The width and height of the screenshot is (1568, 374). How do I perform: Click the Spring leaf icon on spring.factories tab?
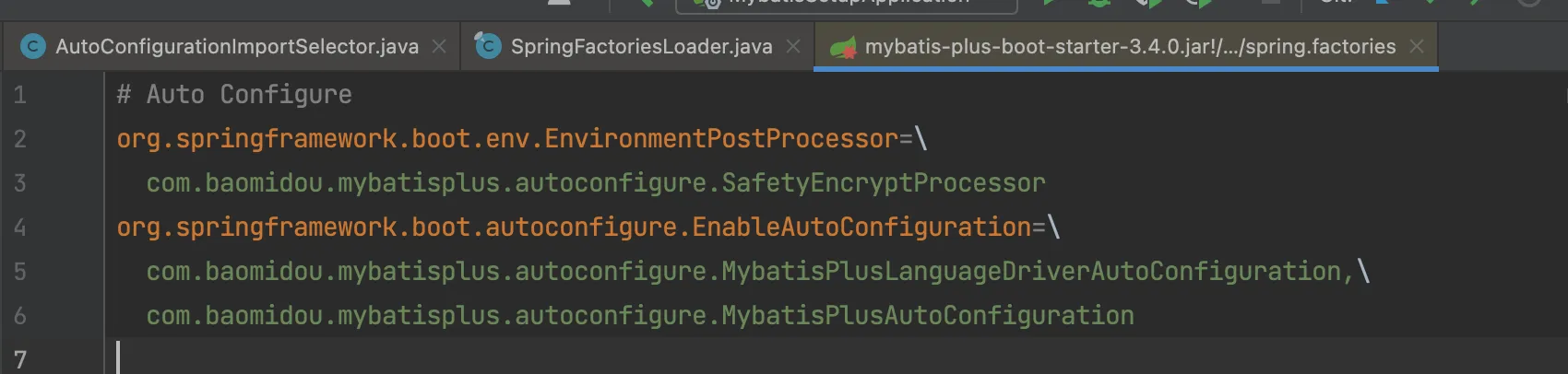[843, 47]
